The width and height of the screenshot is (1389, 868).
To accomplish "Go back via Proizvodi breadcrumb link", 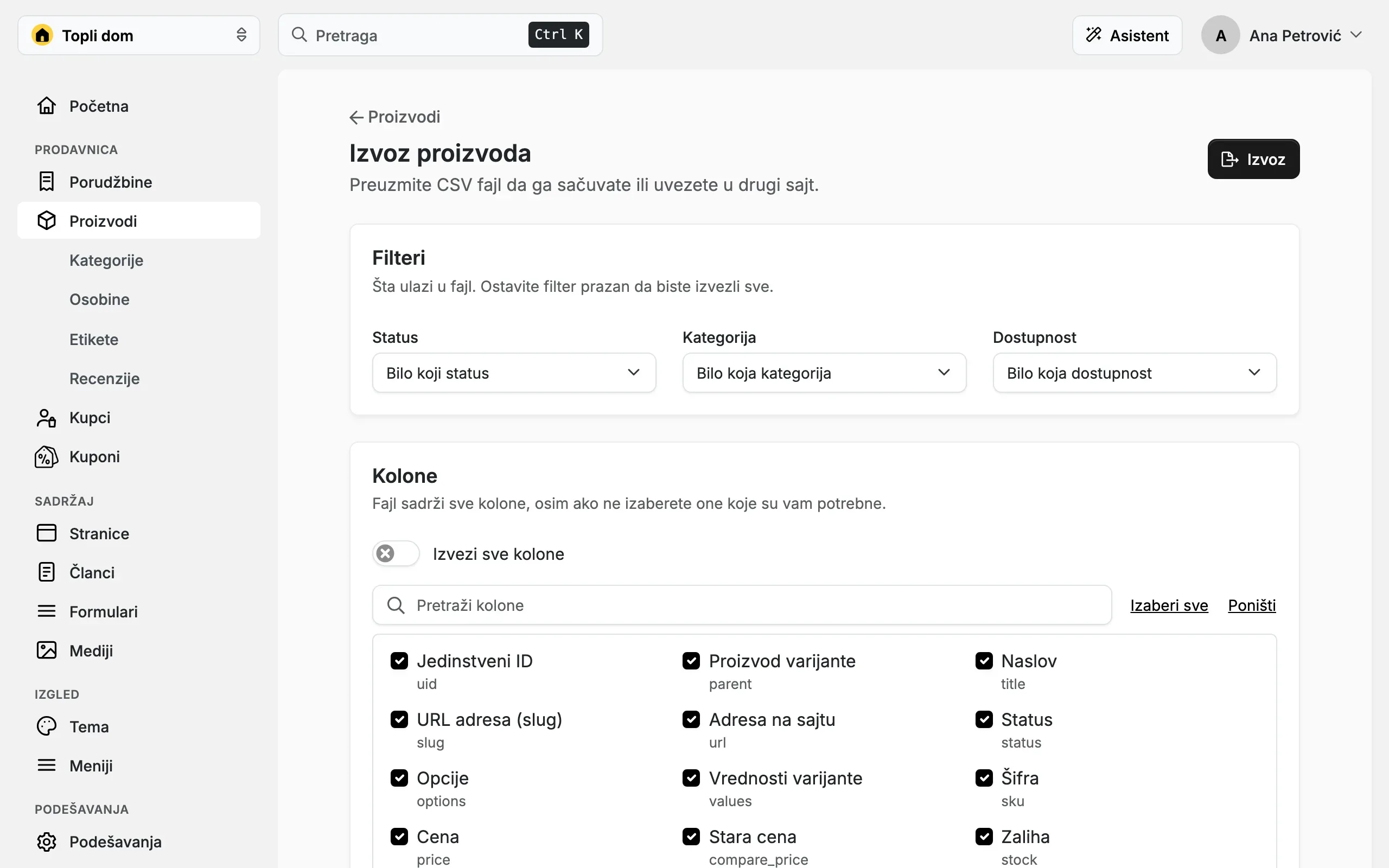I will point(395,117).
